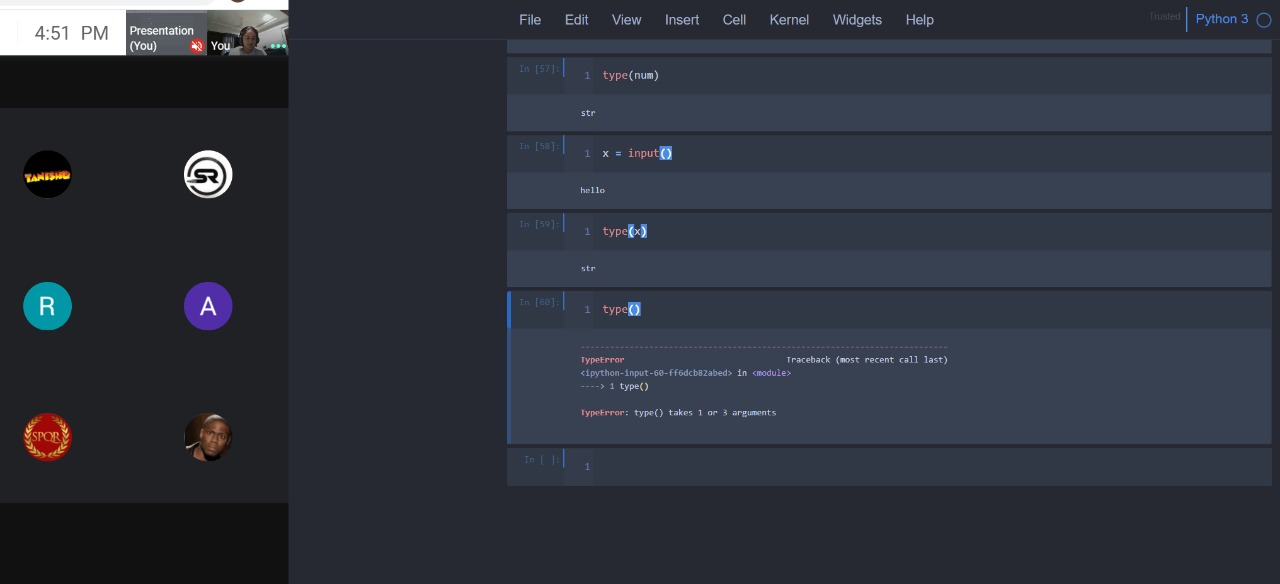
Task: Open the Widgets menu
Action: point(857,20)
